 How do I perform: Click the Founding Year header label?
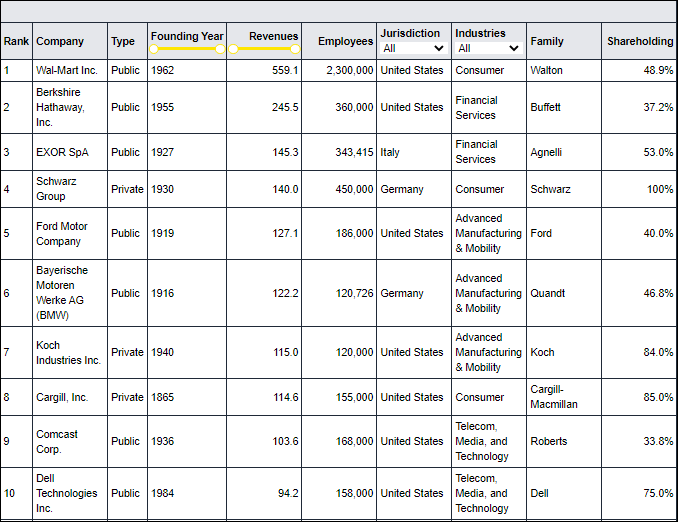pyautogui.click(x=187, y=36)
